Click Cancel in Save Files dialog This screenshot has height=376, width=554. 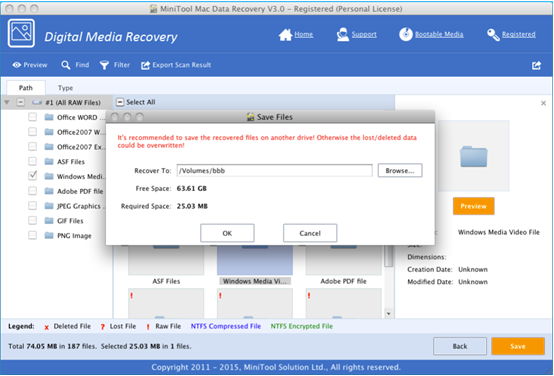click(x=310, y=233)
